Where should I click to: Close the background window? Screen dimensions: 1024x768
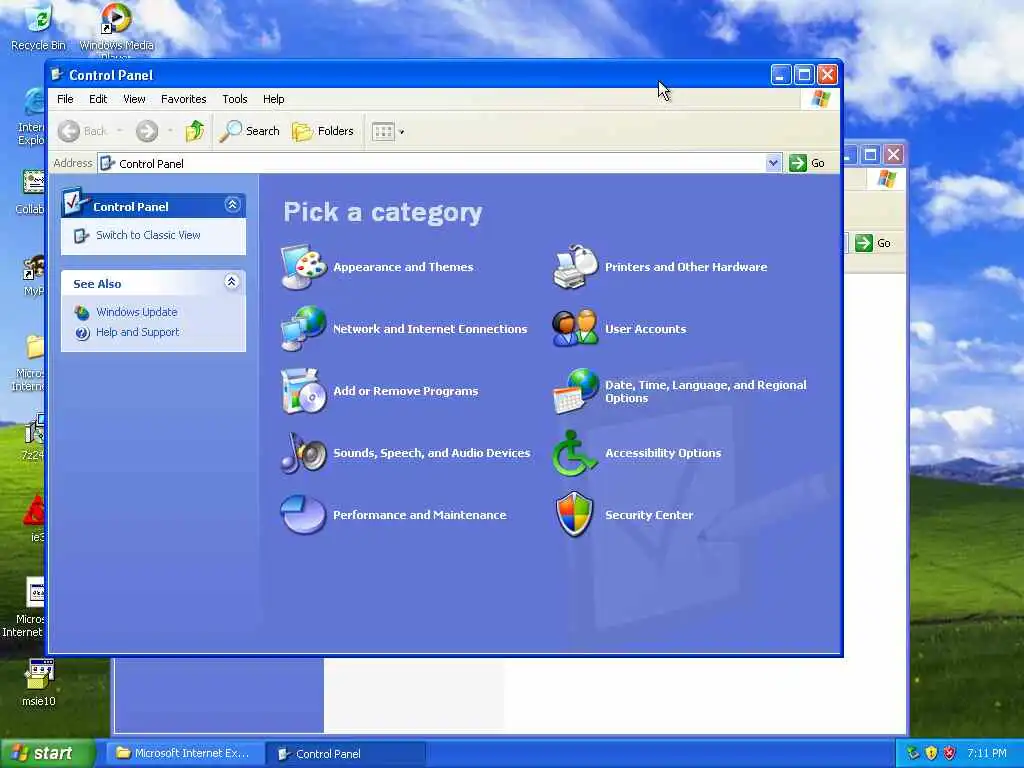[893, 154]
